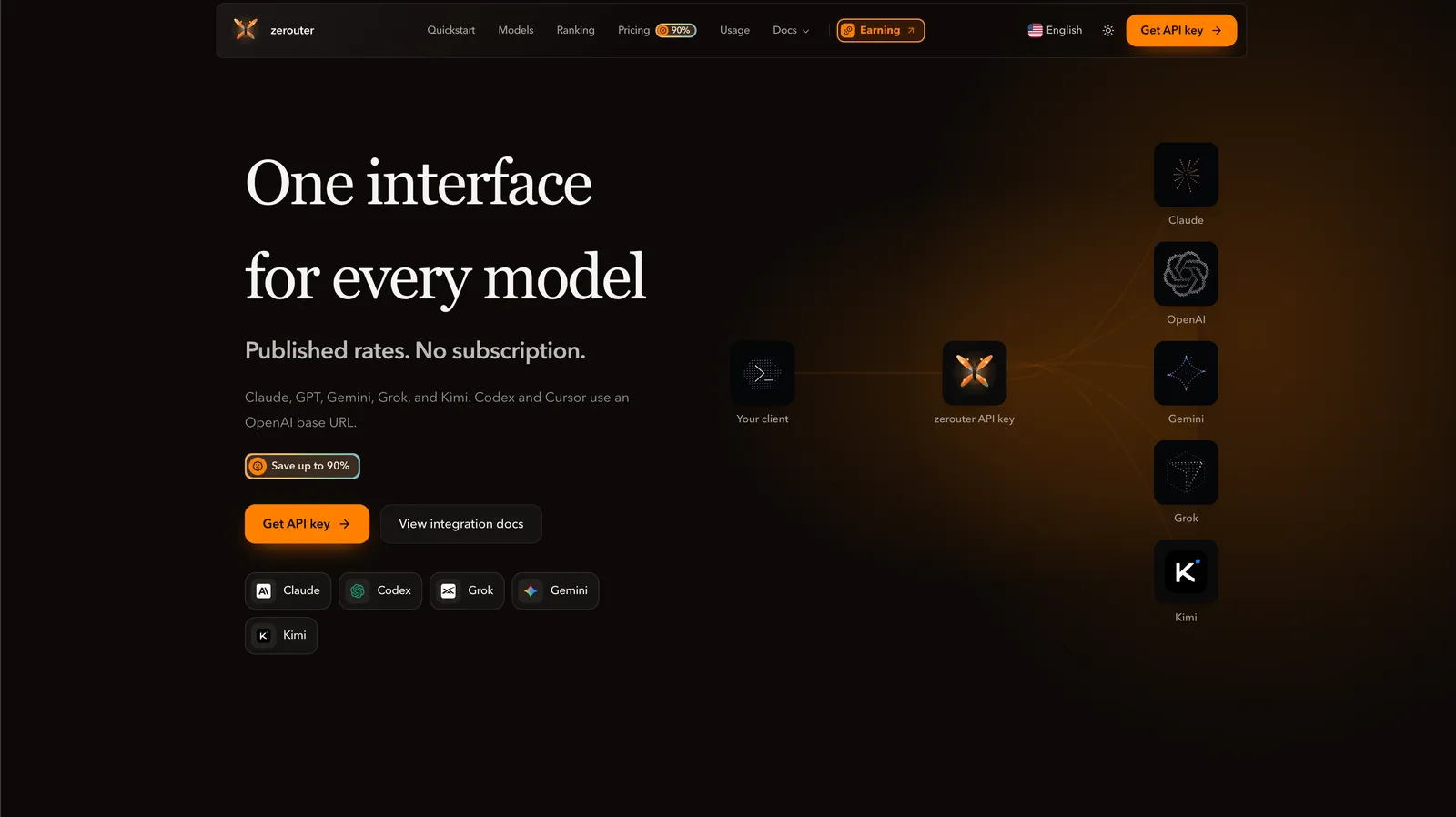This screenshot has width=1456, height=817.
Task: Click the OpenAI knot icon in diagram
Action: [x=1186, y=274]
